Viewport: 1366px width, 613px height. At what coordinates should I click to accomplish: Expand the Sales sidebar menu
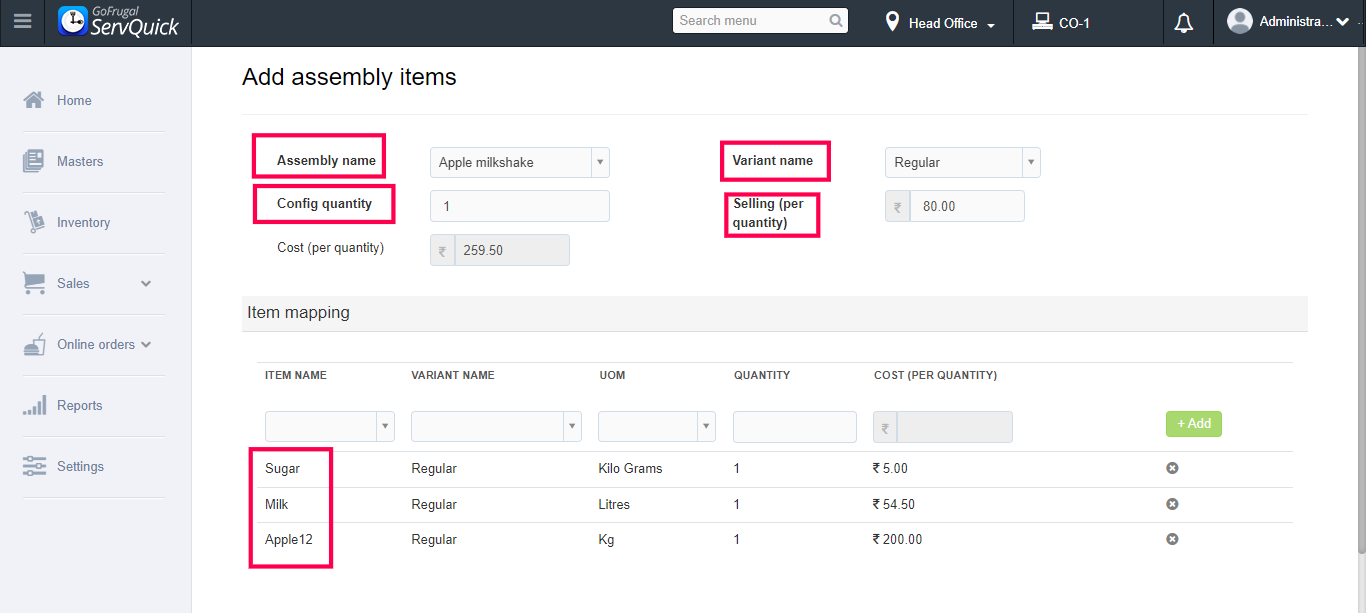(88, 283)
